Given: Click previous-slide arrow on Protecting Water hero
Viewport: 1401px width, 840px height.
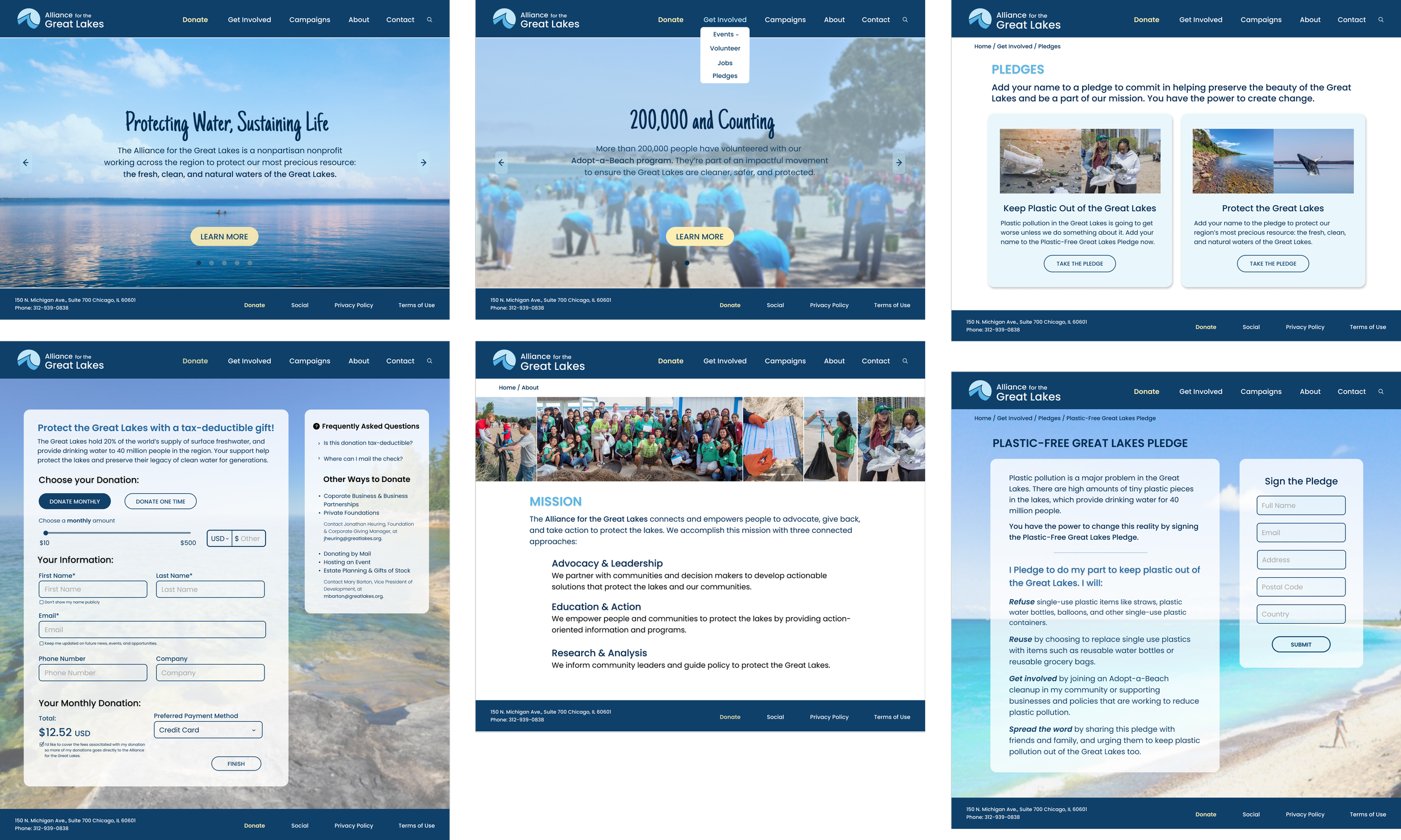Looking at the screenshot, I should click(x=26, y=163).
